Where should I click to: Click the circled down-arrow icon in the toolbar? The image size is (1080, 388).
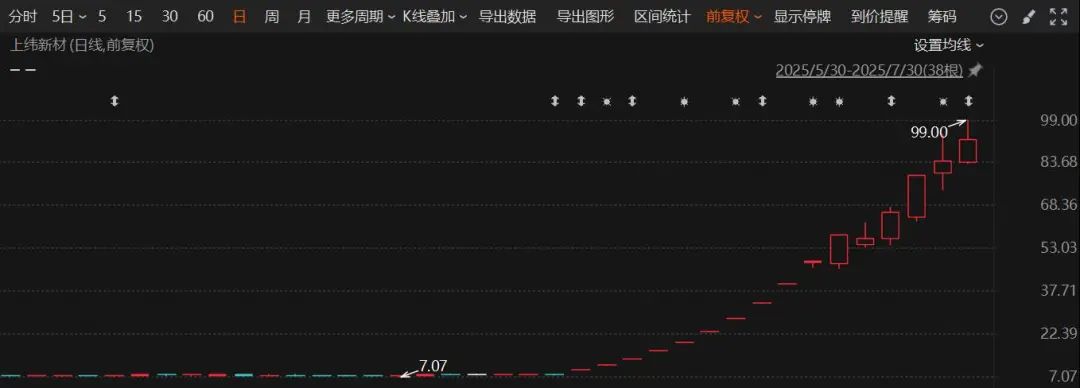pyautogui.click(x=999, y=17)
